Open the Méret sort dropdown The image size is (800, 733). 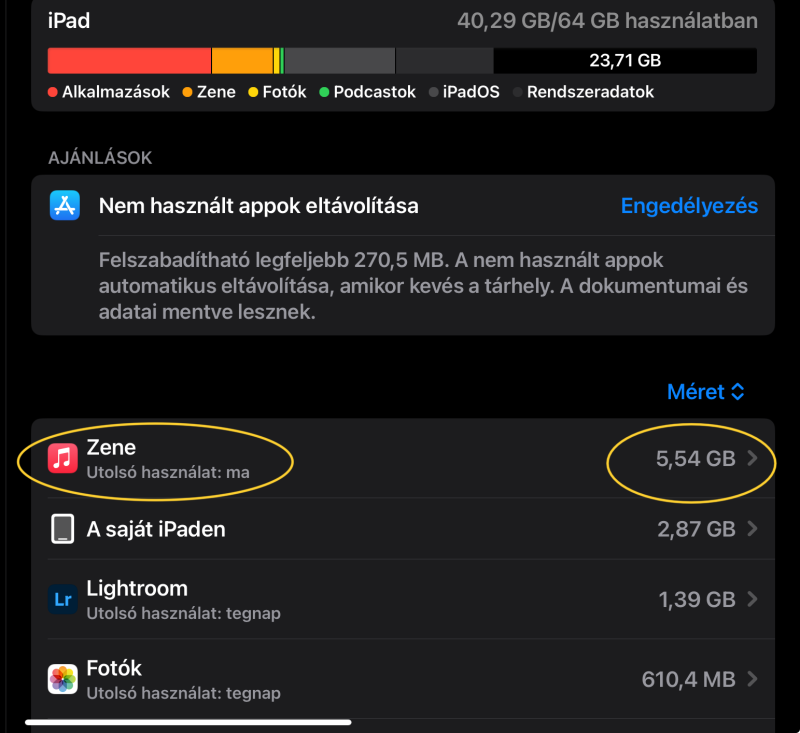click(x=706, y=392)
